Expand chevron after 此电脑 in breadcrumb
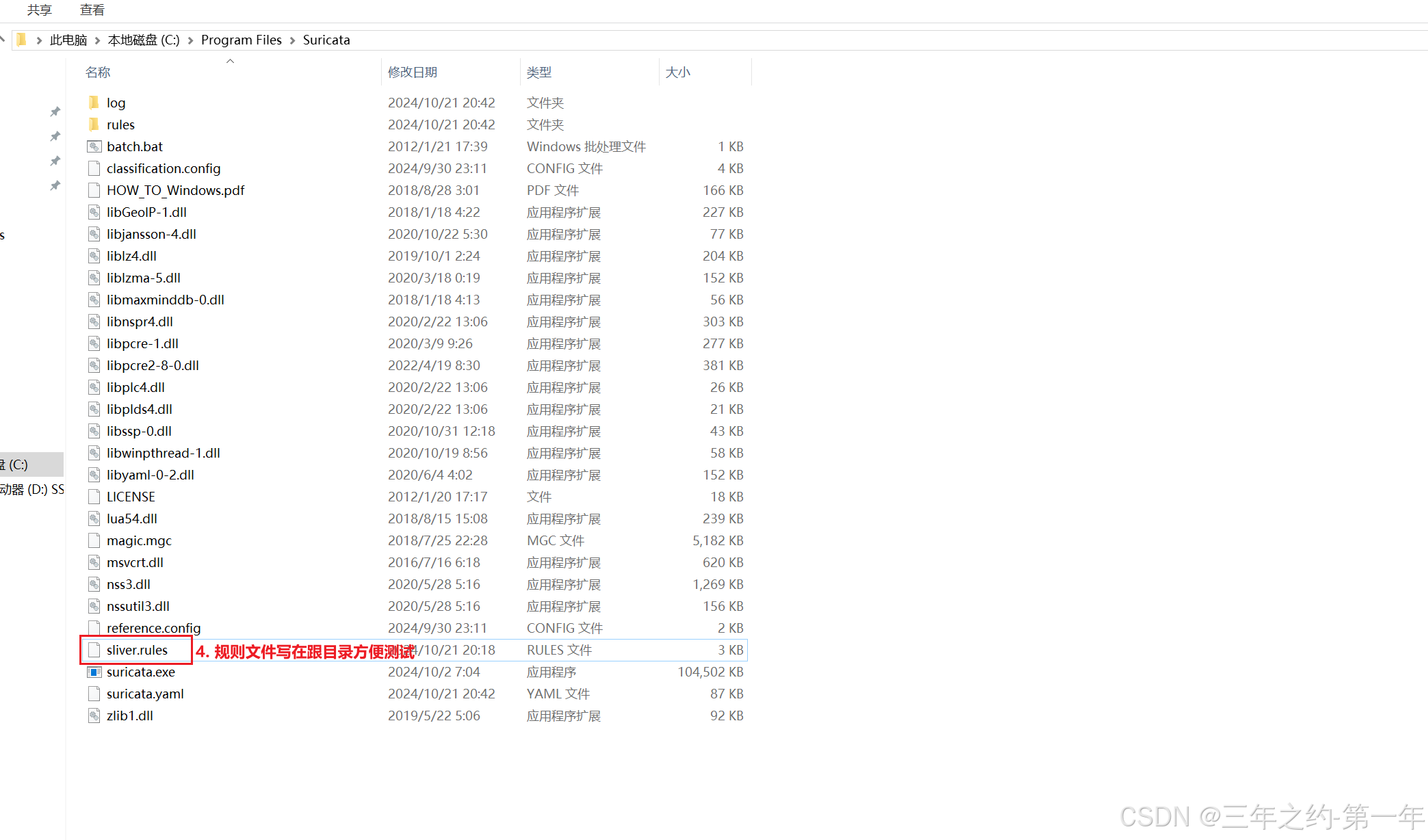1428x840 pixels. coord(97,40)
